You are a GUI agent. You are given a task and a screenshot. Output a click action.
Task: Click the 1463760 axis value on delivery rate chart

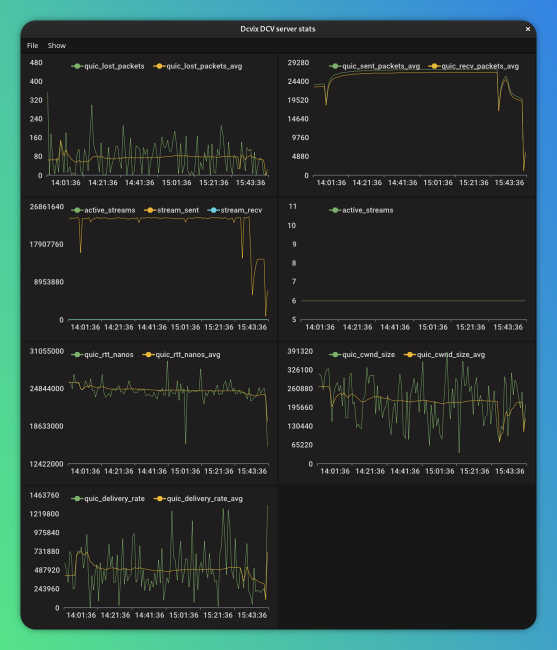[x=44, y=495]
